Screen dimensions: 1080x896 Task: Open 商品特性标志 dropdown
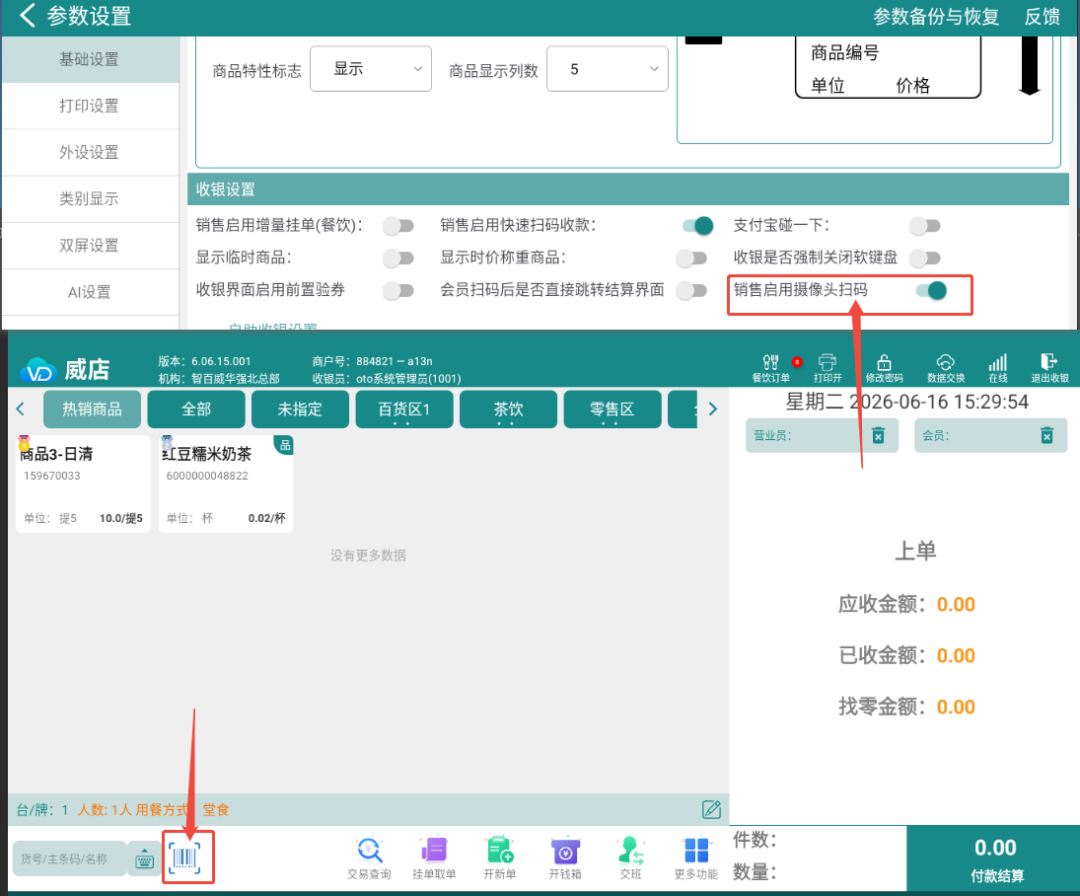pyautogui.click(x=371, y=69)
